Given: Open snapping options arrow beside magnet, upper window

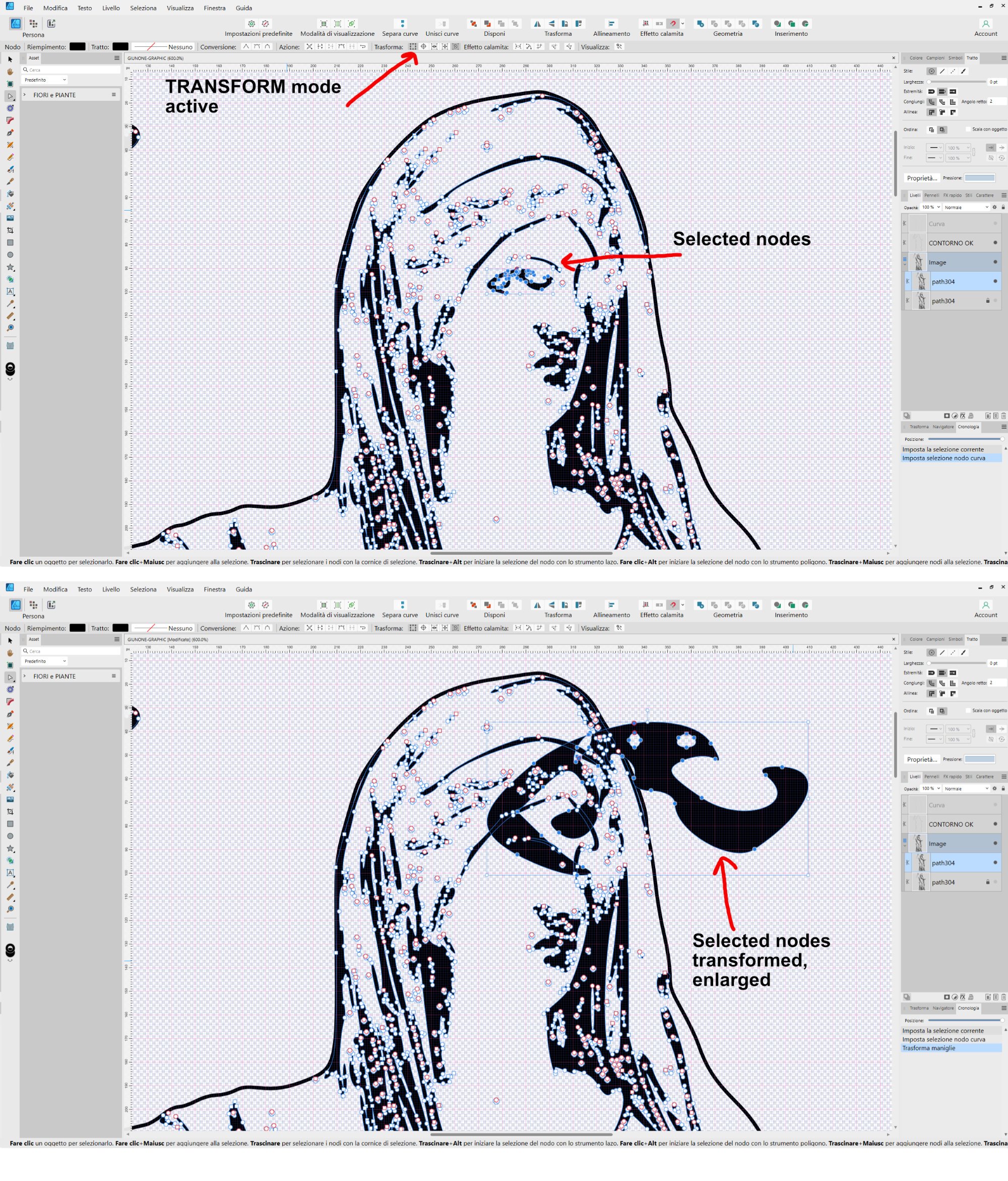Looking at the screenshot, I should (682, 23).
